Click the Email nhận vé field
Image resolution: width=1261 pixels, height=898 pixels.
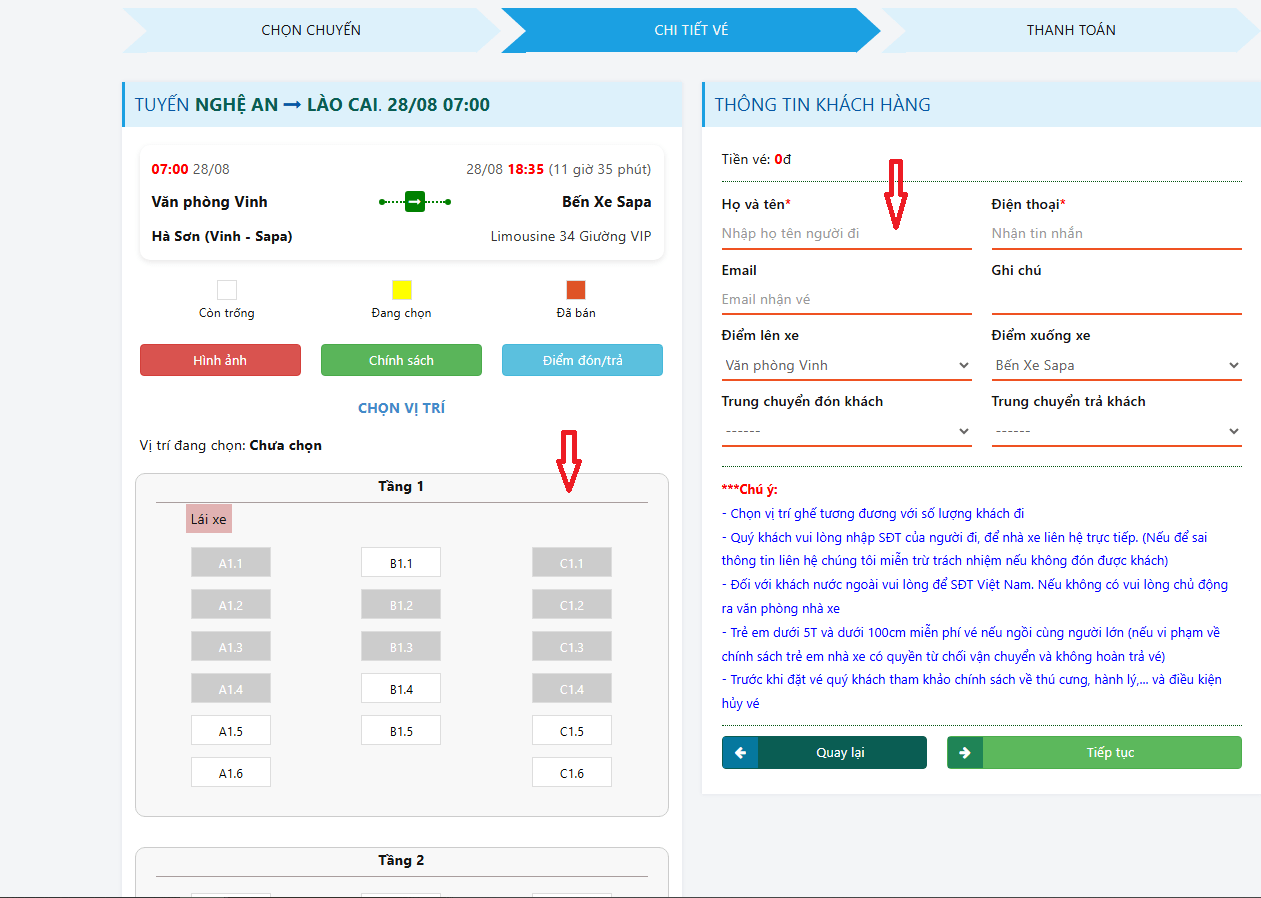(846, 300)
